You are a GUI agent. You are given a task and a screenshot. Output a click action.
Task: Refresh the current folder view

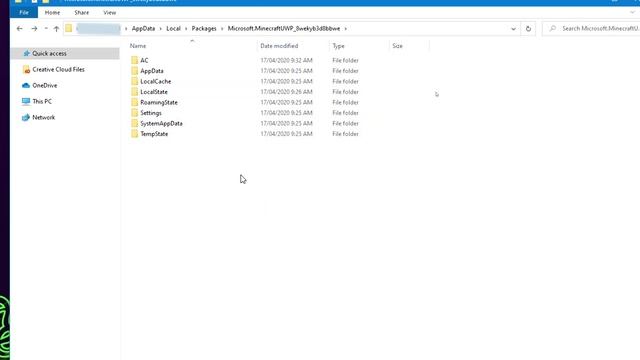[528, 29]
